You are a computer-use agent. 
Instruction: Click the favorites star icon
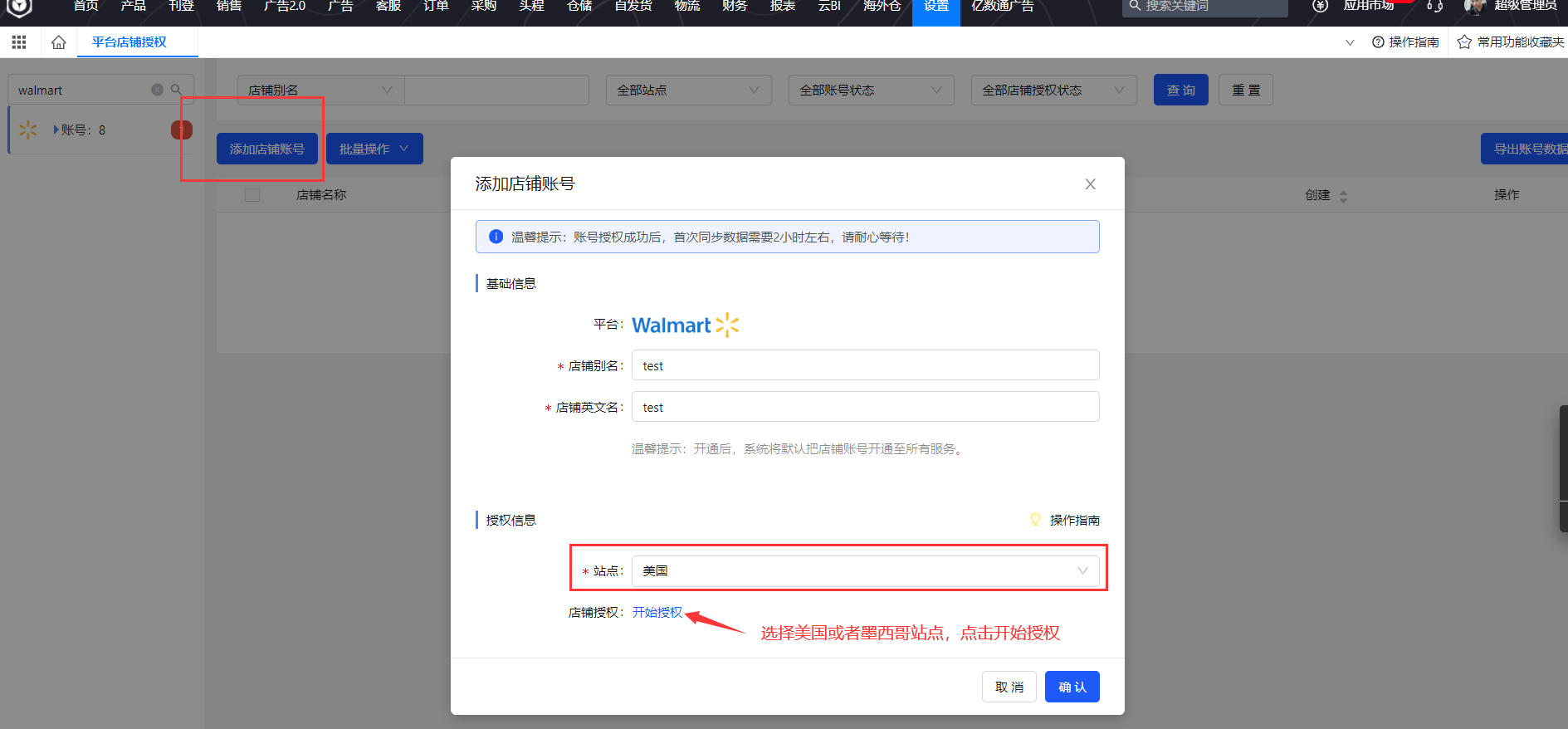tap(1464, 42)
